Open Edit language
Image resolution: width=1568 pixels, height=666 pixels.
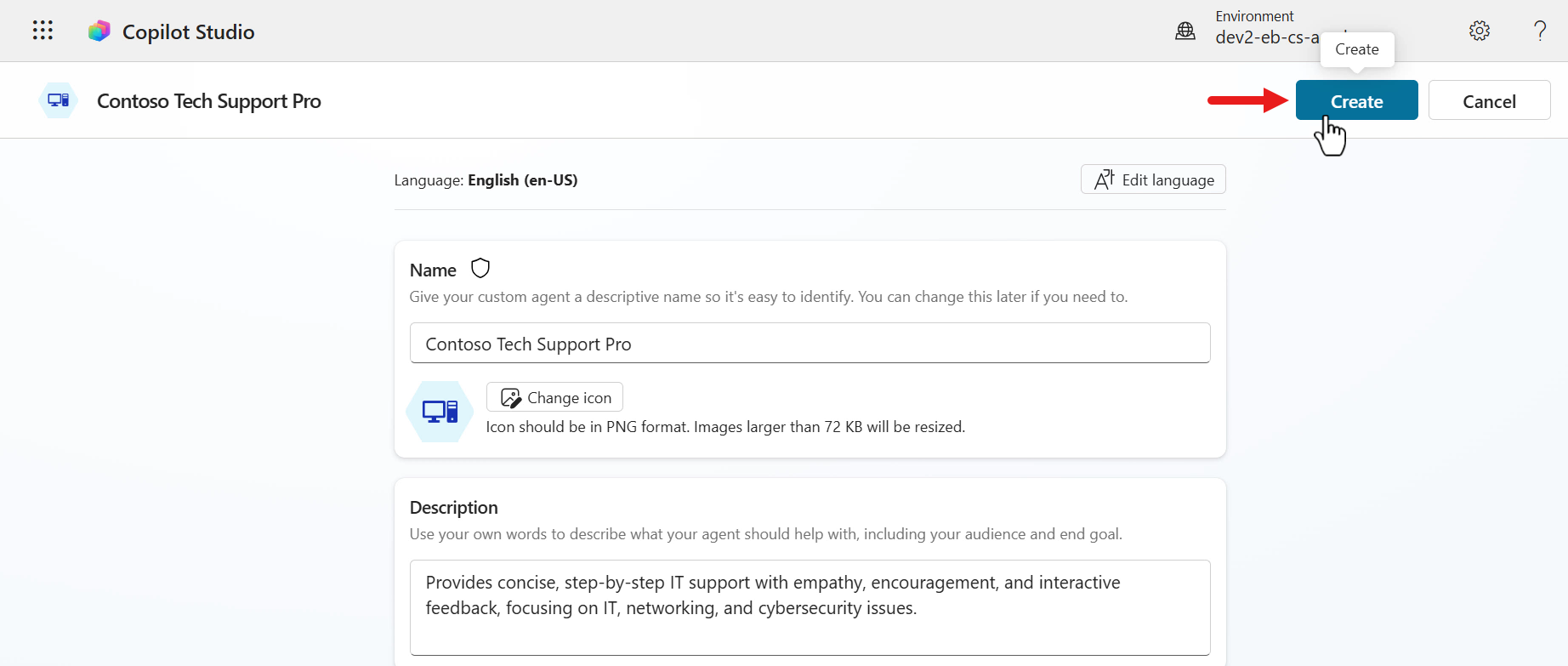click(x=1152, y=179)
